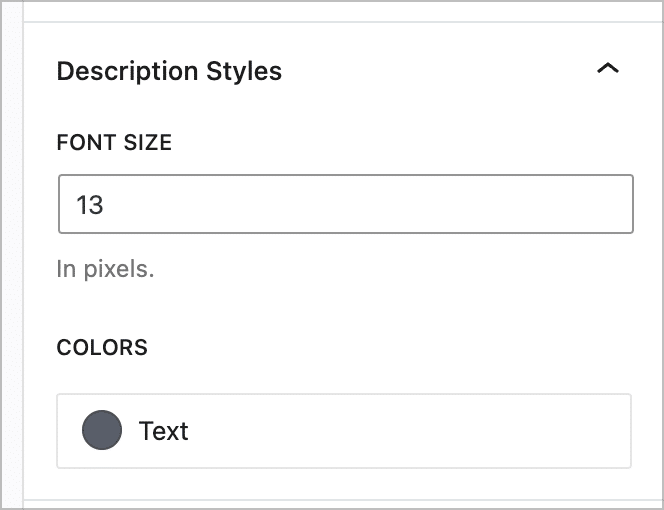Focus the Font Size input field

coord(345,205)
